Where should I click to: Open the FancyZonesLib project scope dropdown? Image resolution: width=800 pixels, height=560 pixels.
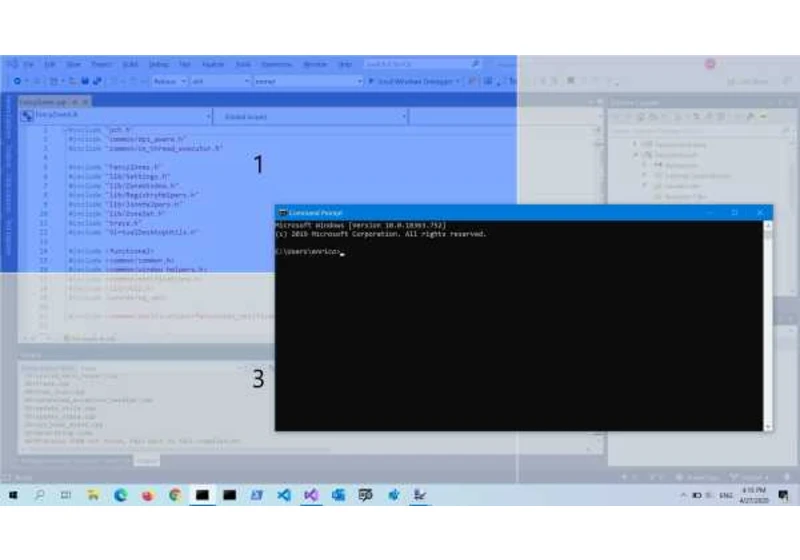(116, 116)
